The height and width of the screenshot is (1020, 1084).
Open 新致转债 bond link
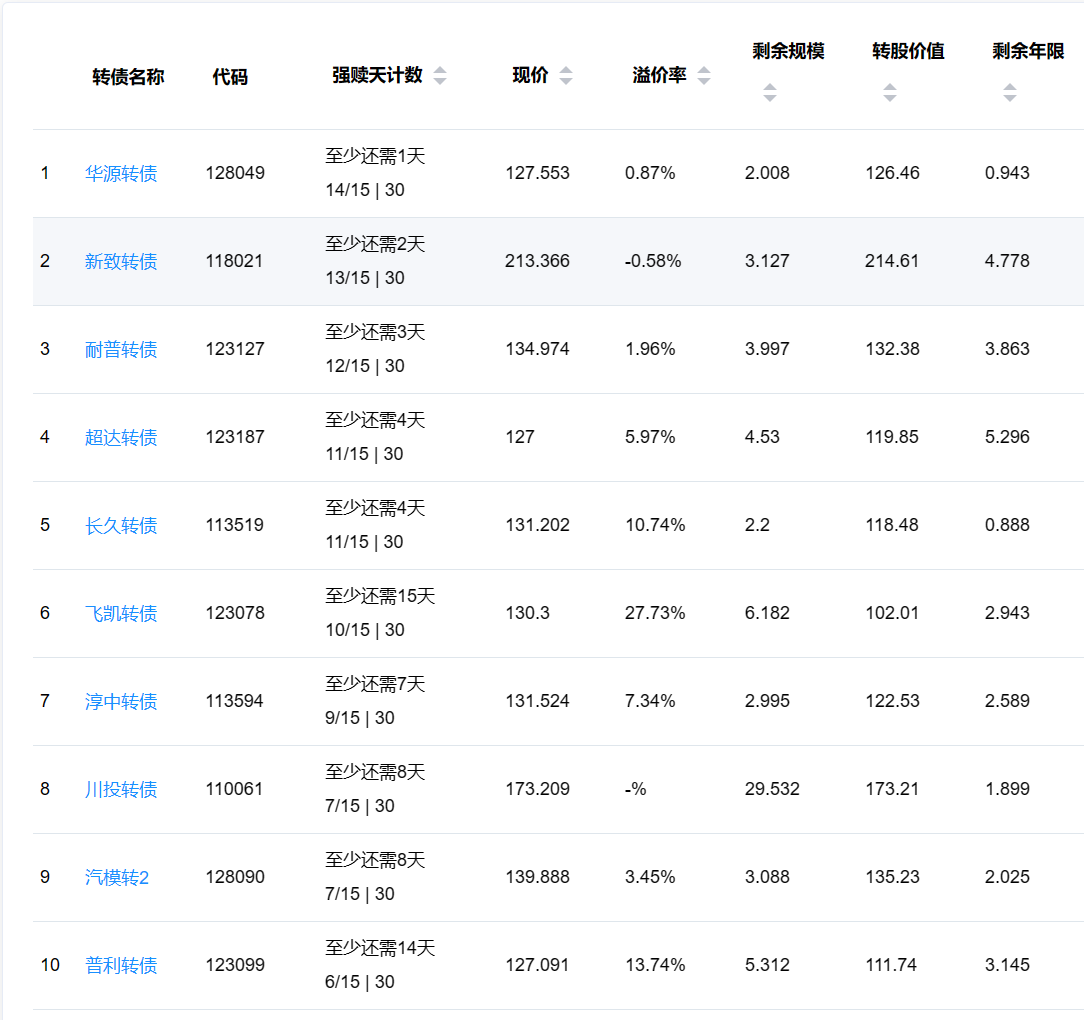click(x=121, y=262)
